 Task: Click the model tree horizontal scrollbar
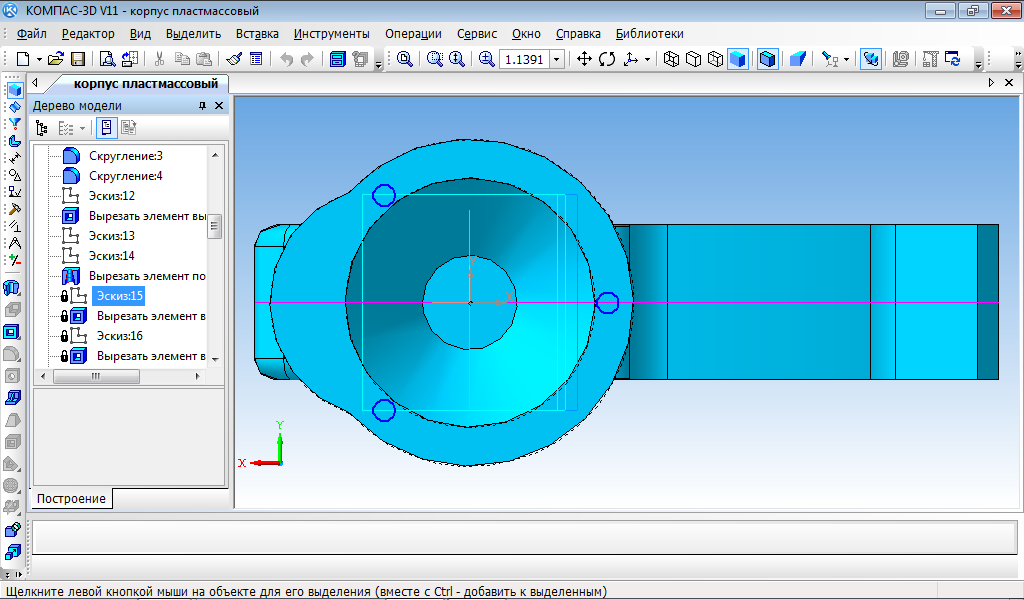point(95,377)
